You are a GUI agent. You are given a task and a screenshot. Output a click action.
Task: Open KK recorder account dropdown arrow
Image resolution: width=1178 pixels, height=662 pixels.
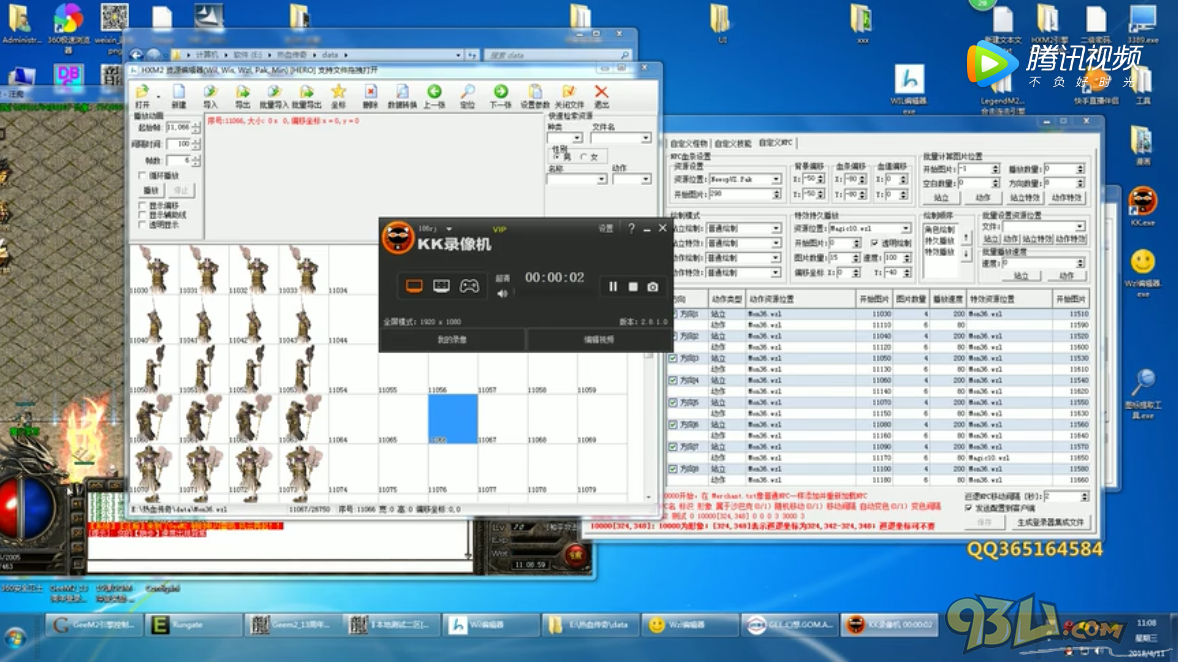click(449, 228)
